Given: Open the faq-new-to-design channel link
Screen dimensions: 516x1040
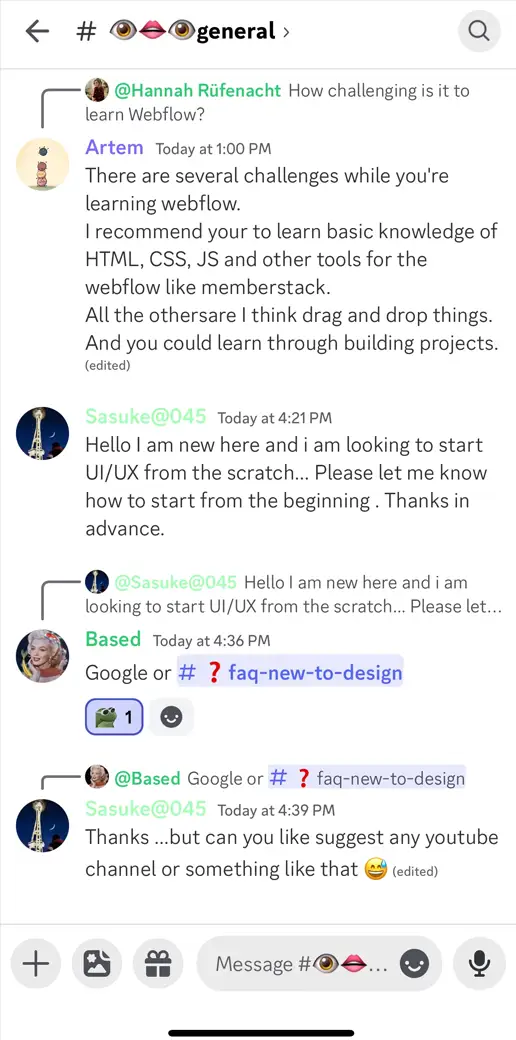Looking at the screenshot, I should [290, 673].
